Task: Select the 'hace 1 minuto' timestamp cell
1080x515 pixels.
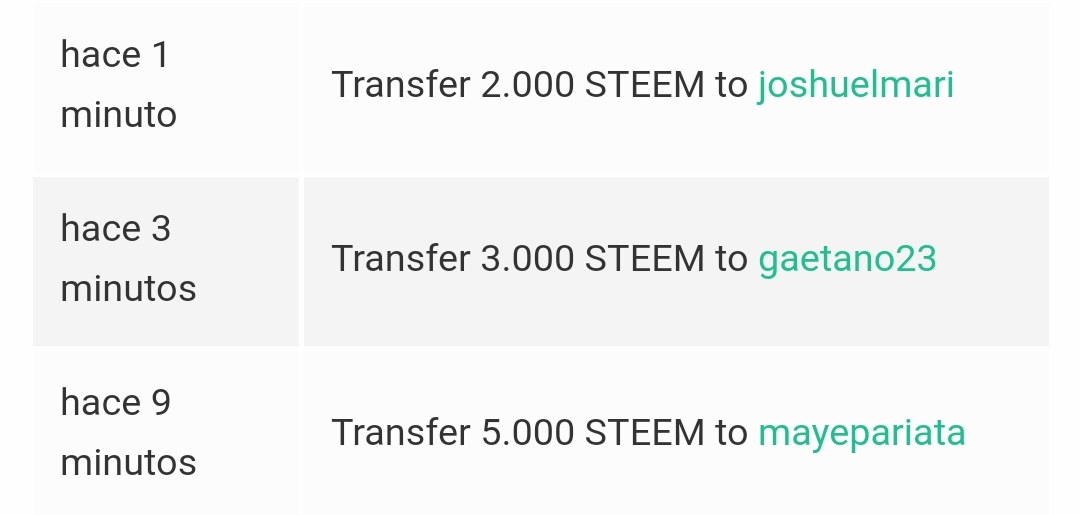Action: click(x=166, y=87)
